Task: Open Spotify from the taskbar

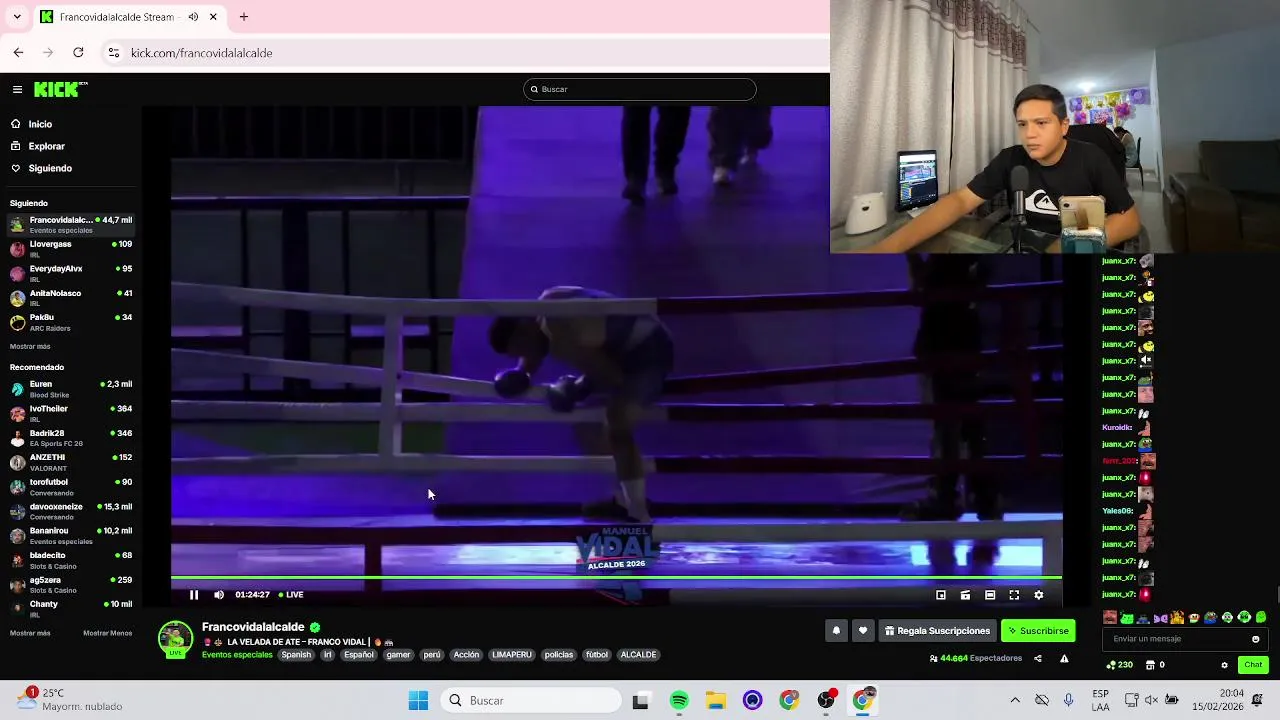Action: (x=679, y=701)
